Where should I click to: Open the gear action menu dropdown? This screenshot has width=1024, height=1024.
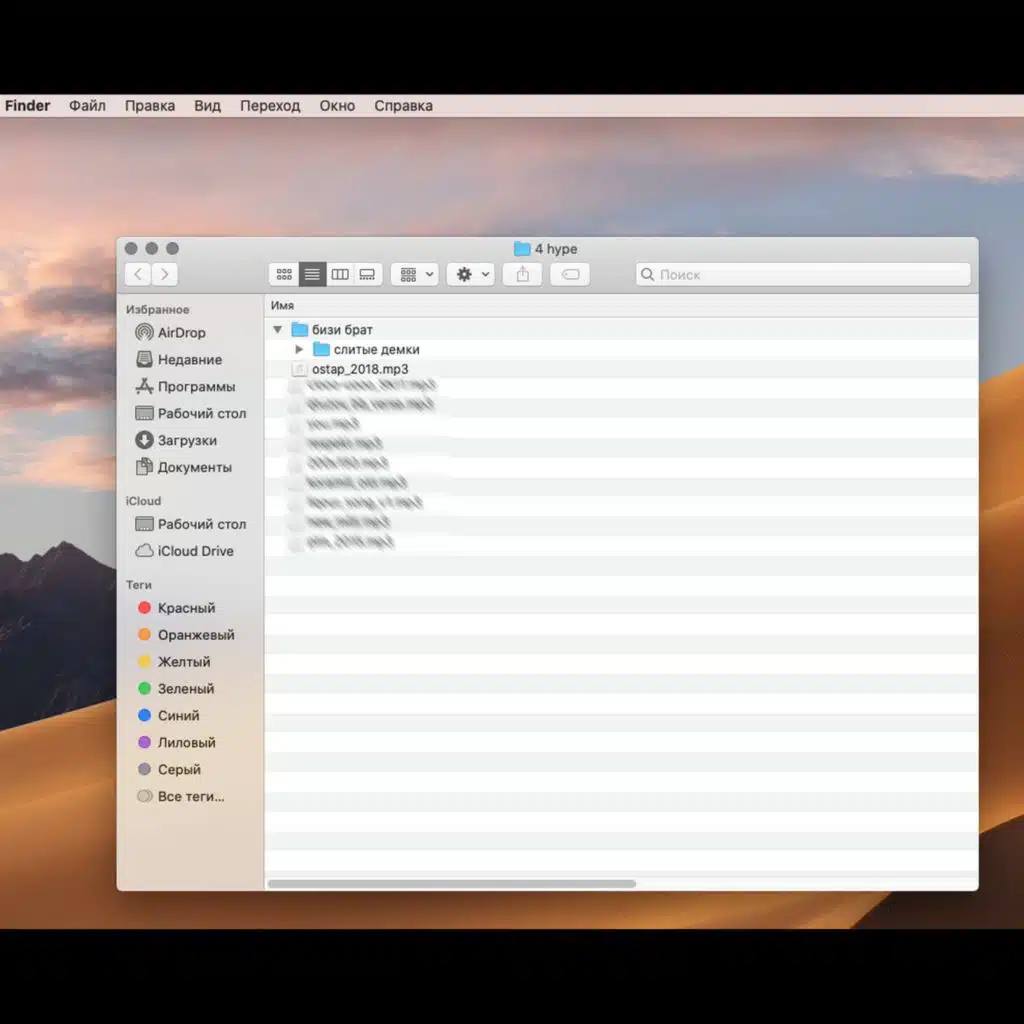pos(470,274)
